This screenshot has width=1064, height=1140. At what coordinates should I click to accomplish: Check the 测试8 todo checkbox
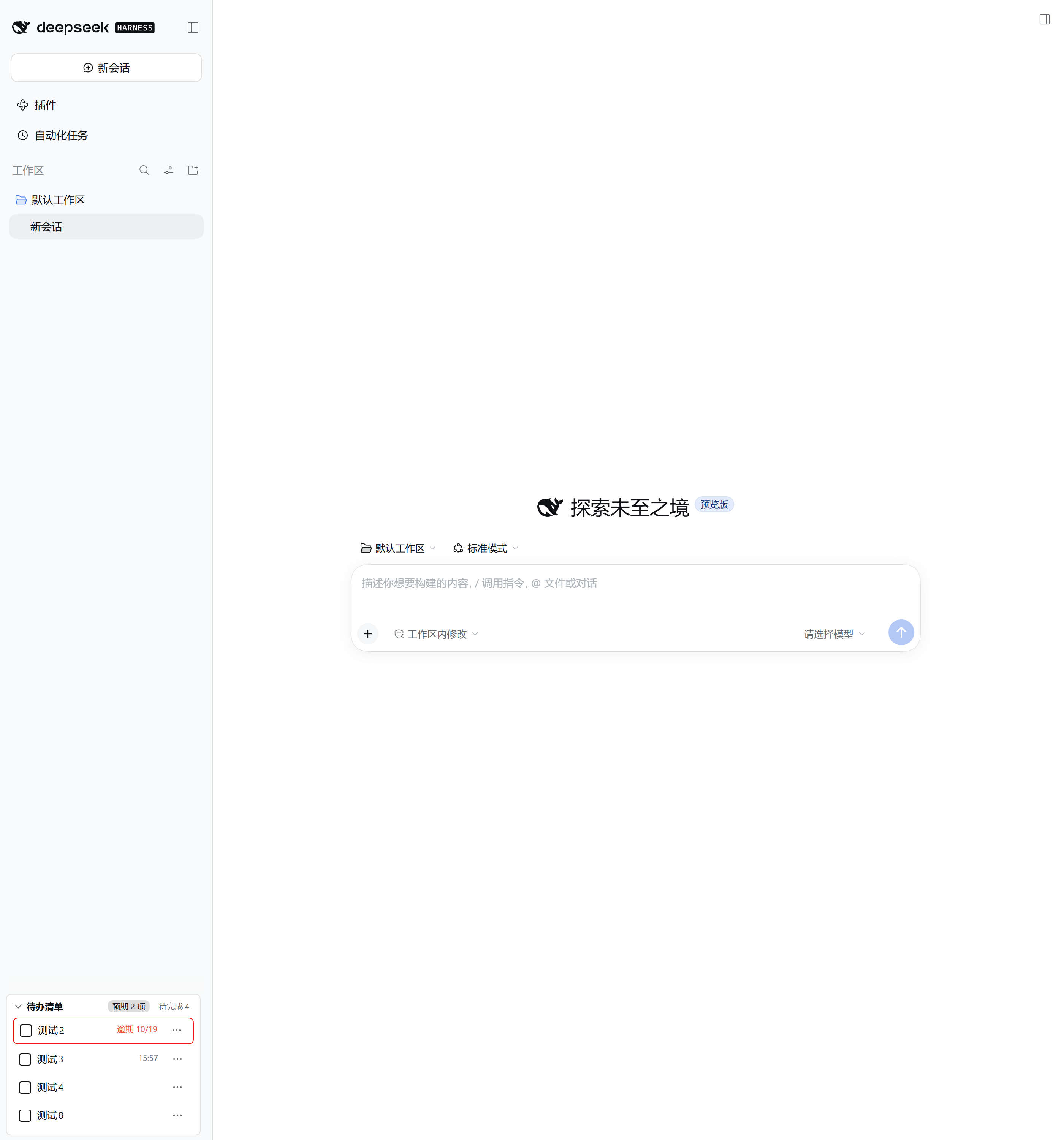tap(25, 1115)
